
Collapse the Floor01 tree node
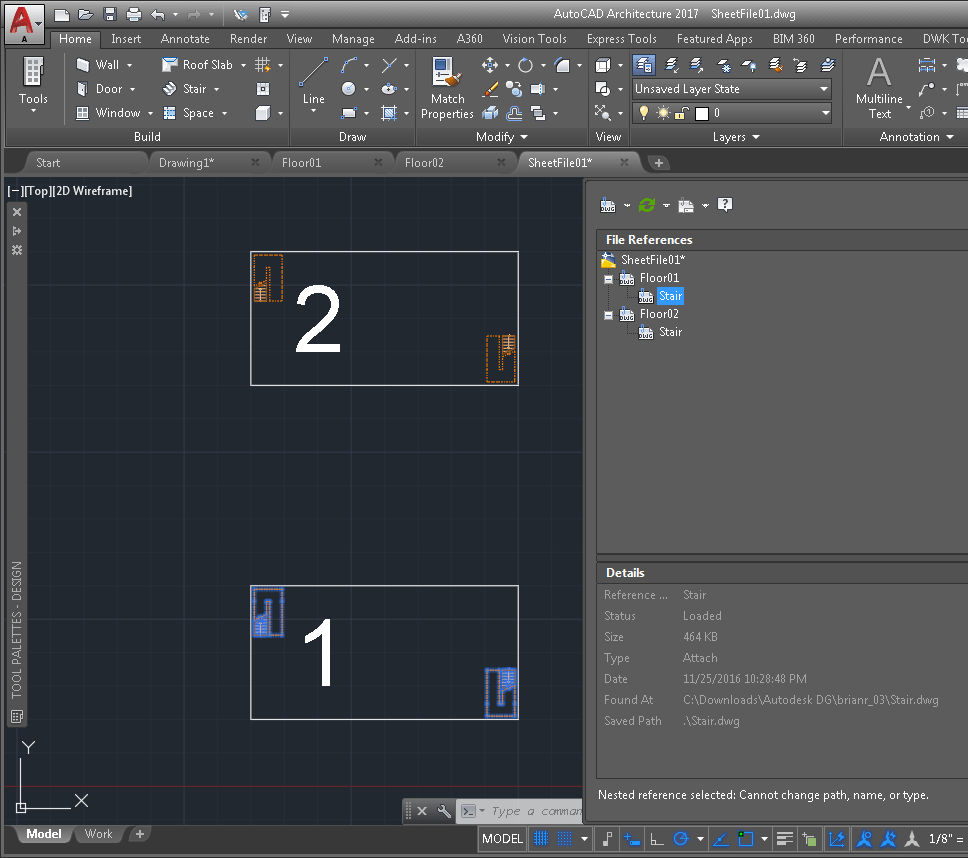coord(608,278)
